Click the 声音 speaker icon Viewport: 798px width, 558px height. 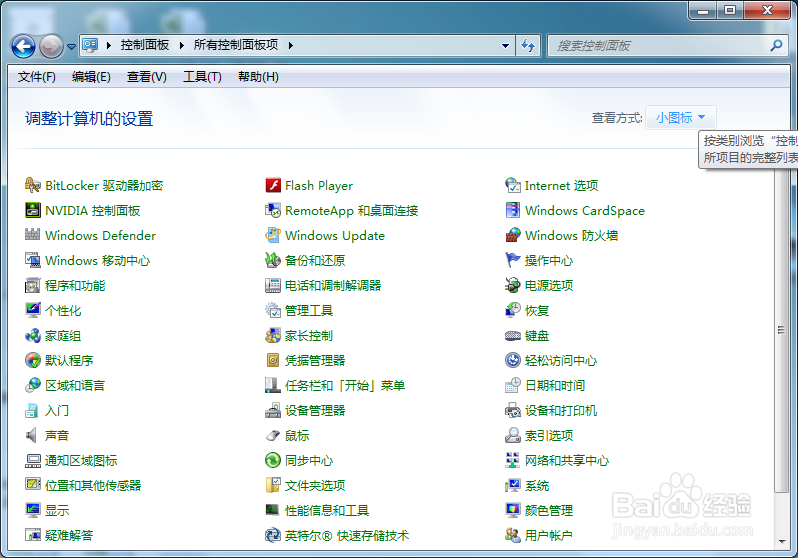pyautogui.click(x=33, y=435)
